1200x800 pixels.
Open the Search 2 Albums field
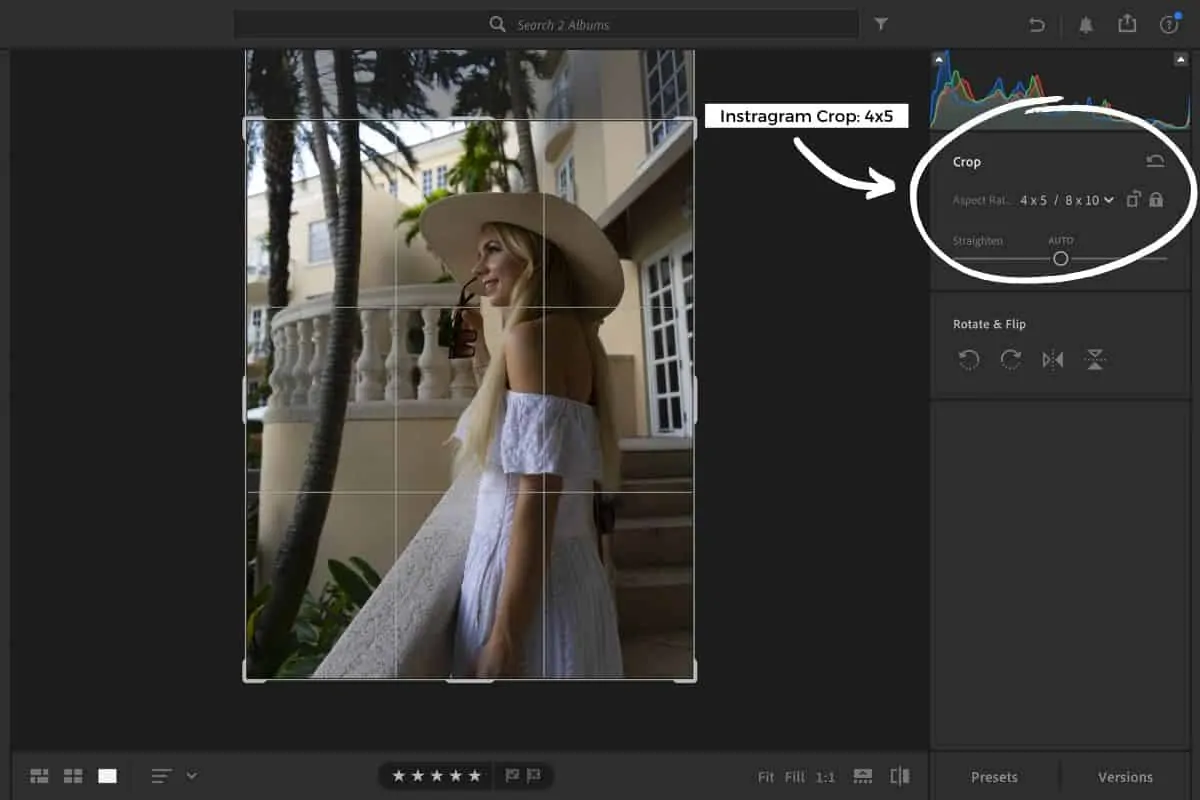546,24
